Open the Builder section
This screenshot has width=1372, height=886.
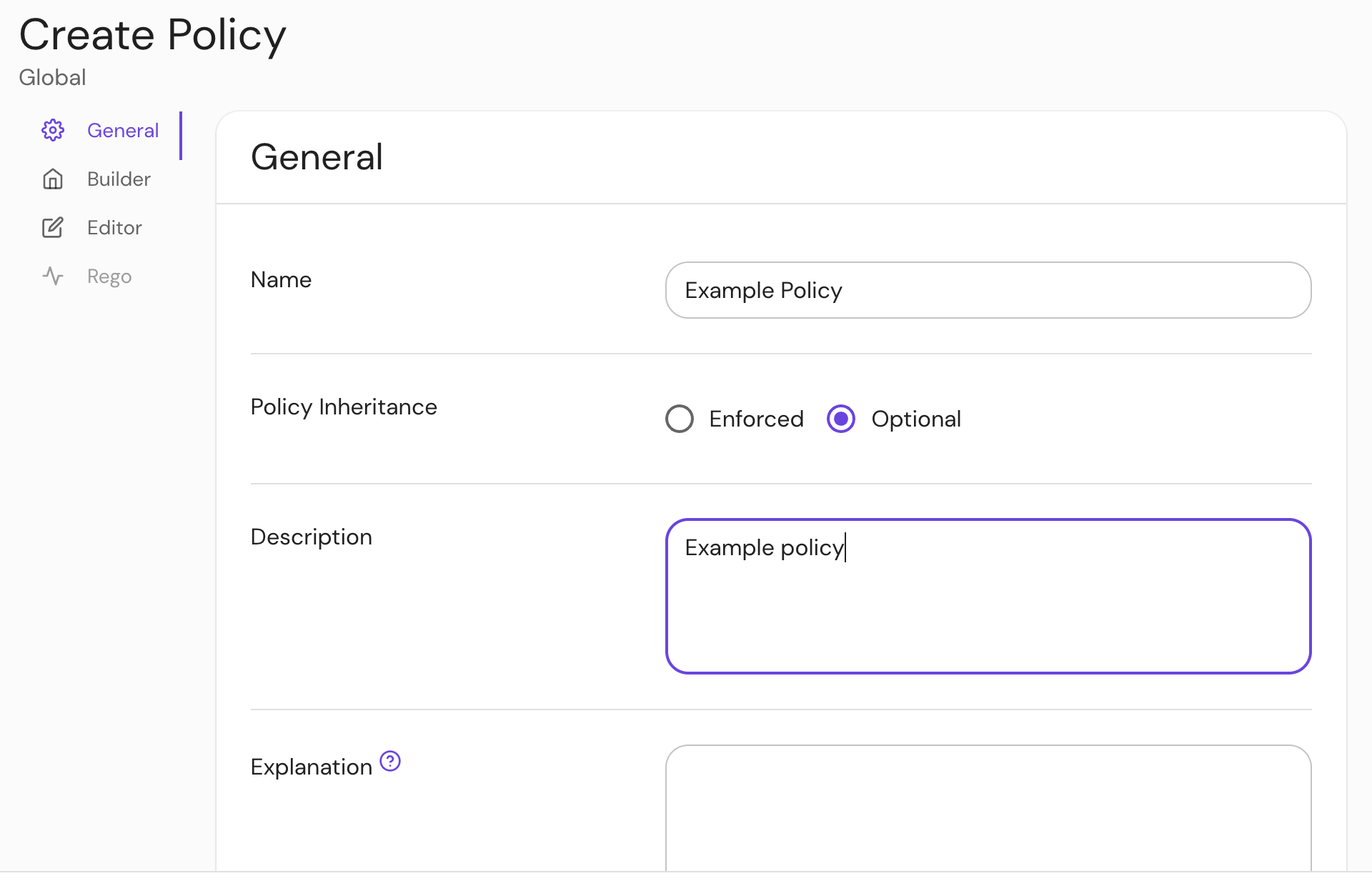[119, 179]
